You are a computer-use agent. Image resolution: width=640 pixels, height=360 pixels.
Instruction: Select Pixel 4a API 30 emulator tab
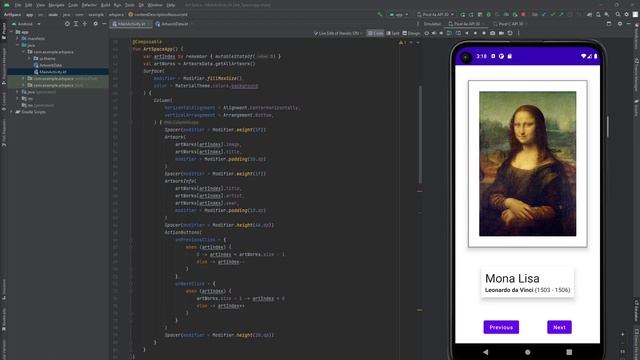coord(467,24)
